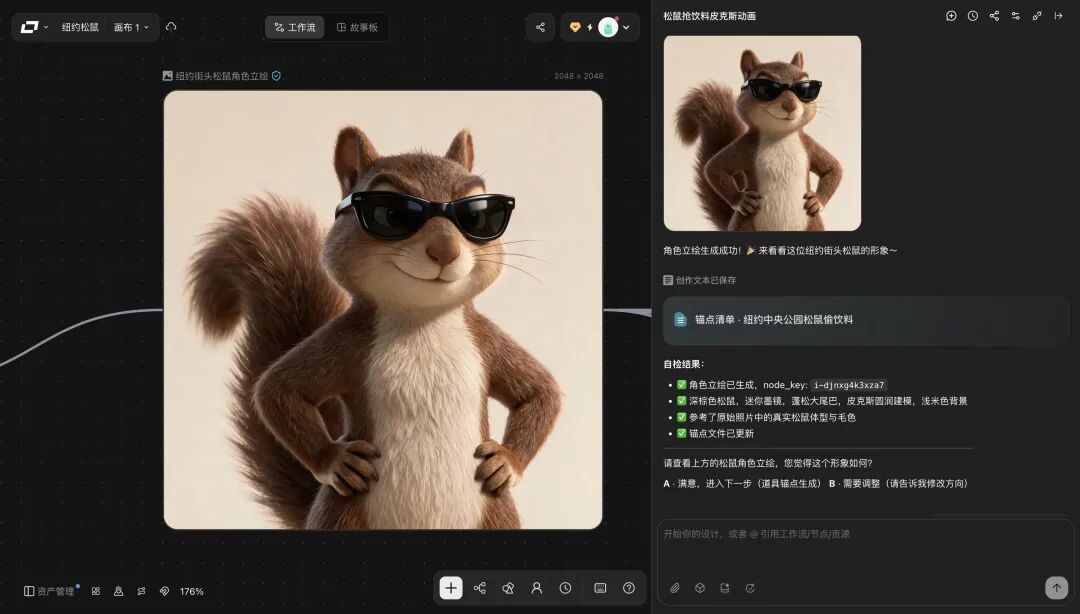
Task: Click option A 满意，进入下一步
Action: [742, 484]
